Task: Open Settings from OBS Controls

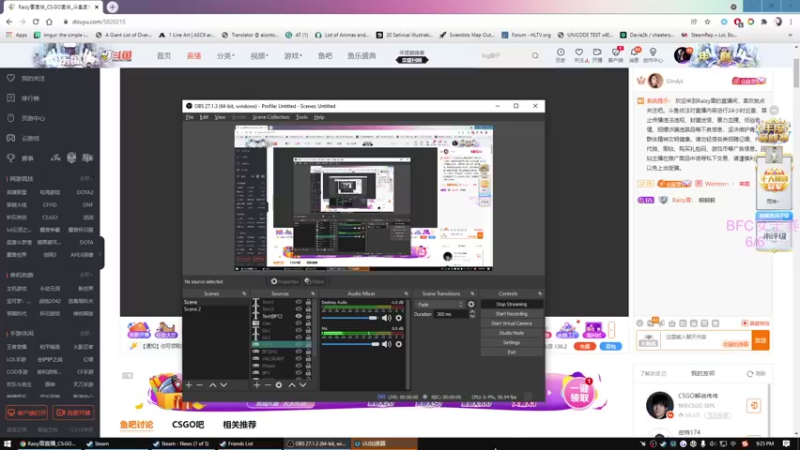Action: coord(511,343)
